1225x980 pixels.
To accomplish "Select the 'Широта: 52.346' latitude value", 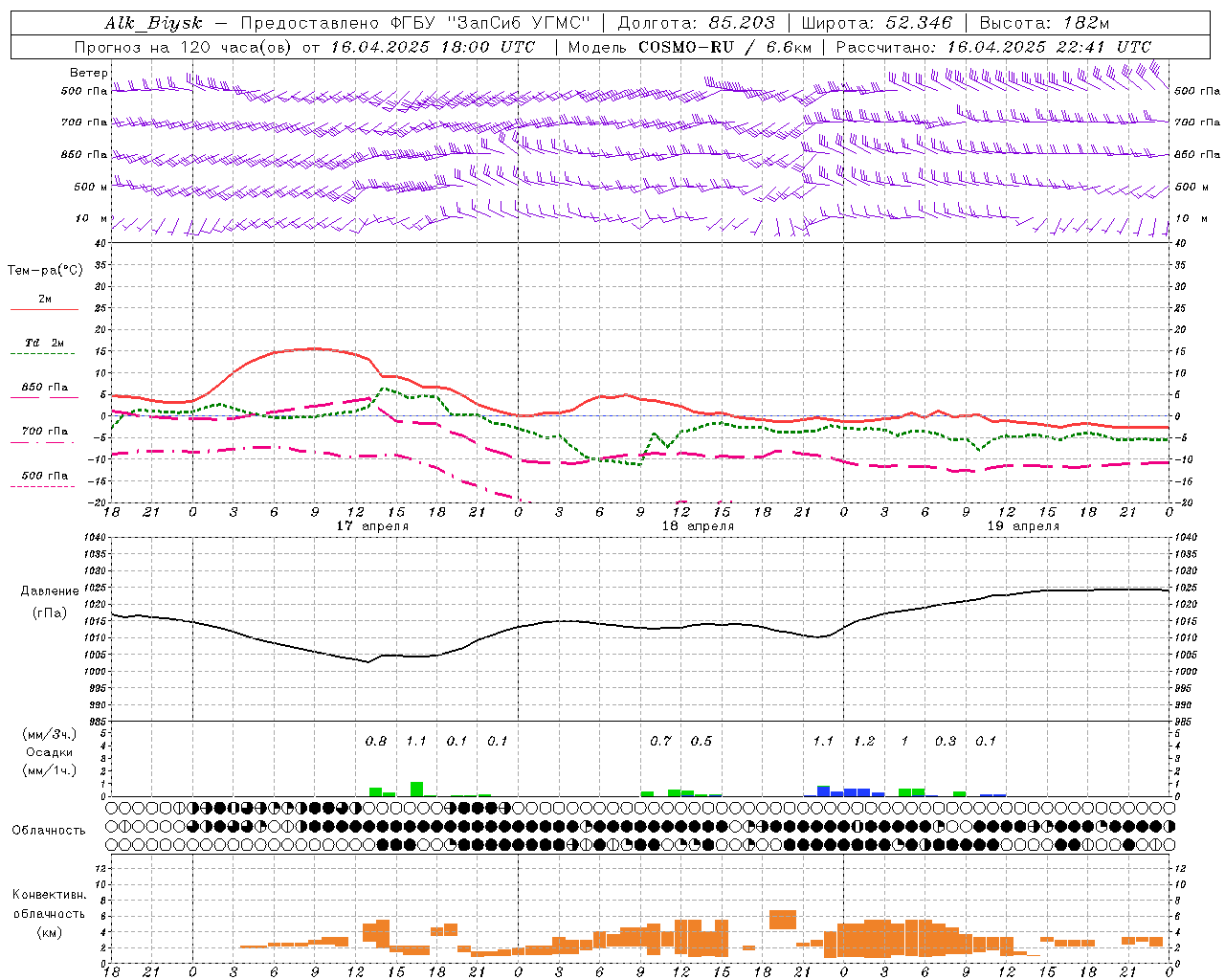I will (x=877, y=23).
